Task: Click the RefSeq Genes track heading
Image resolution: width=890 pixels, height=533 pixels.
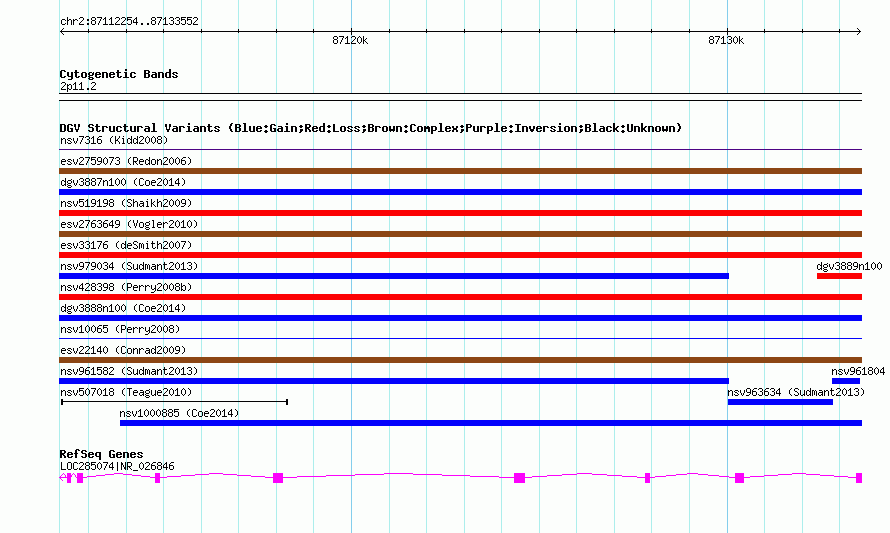Action: (101, 454)
